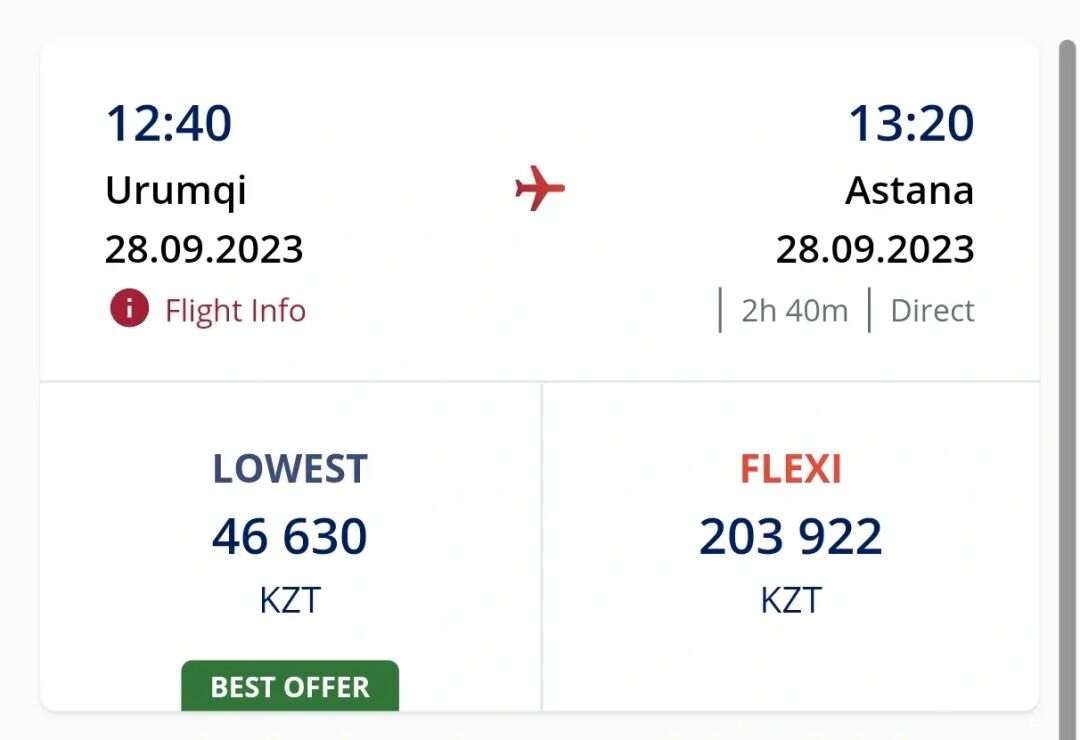1080x740 pixels.
Task: Click the 13:20 arrival time
Action: [x=911, y=124]
